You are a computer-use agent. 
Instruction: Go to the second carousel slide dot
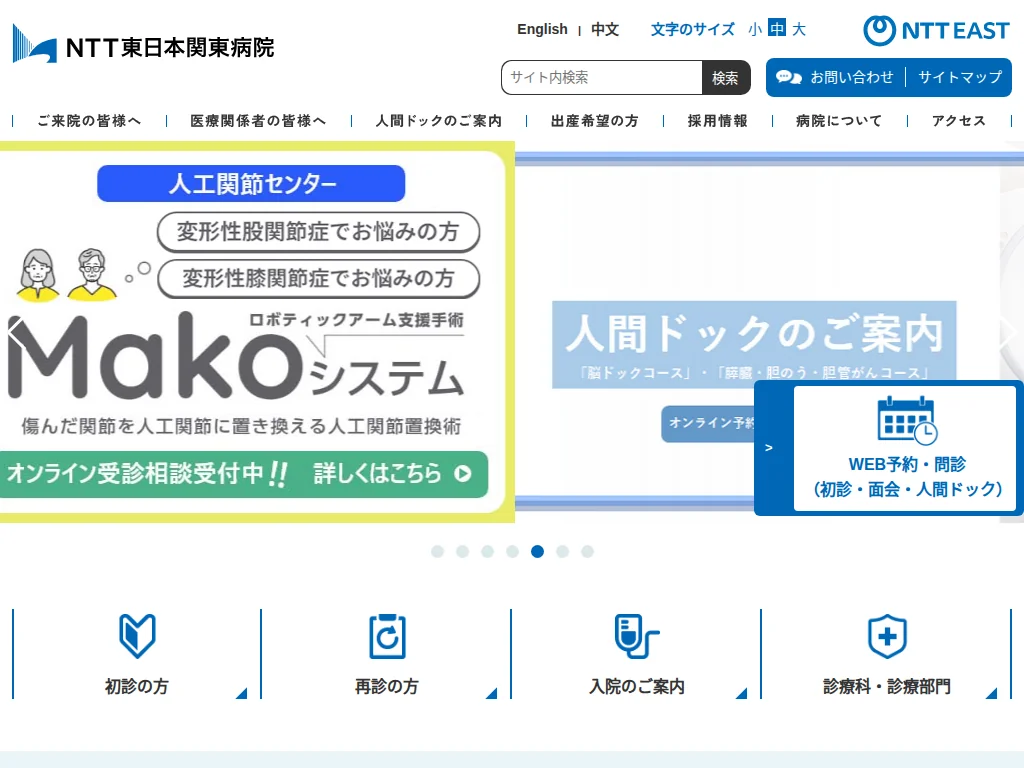coord(462,552)
